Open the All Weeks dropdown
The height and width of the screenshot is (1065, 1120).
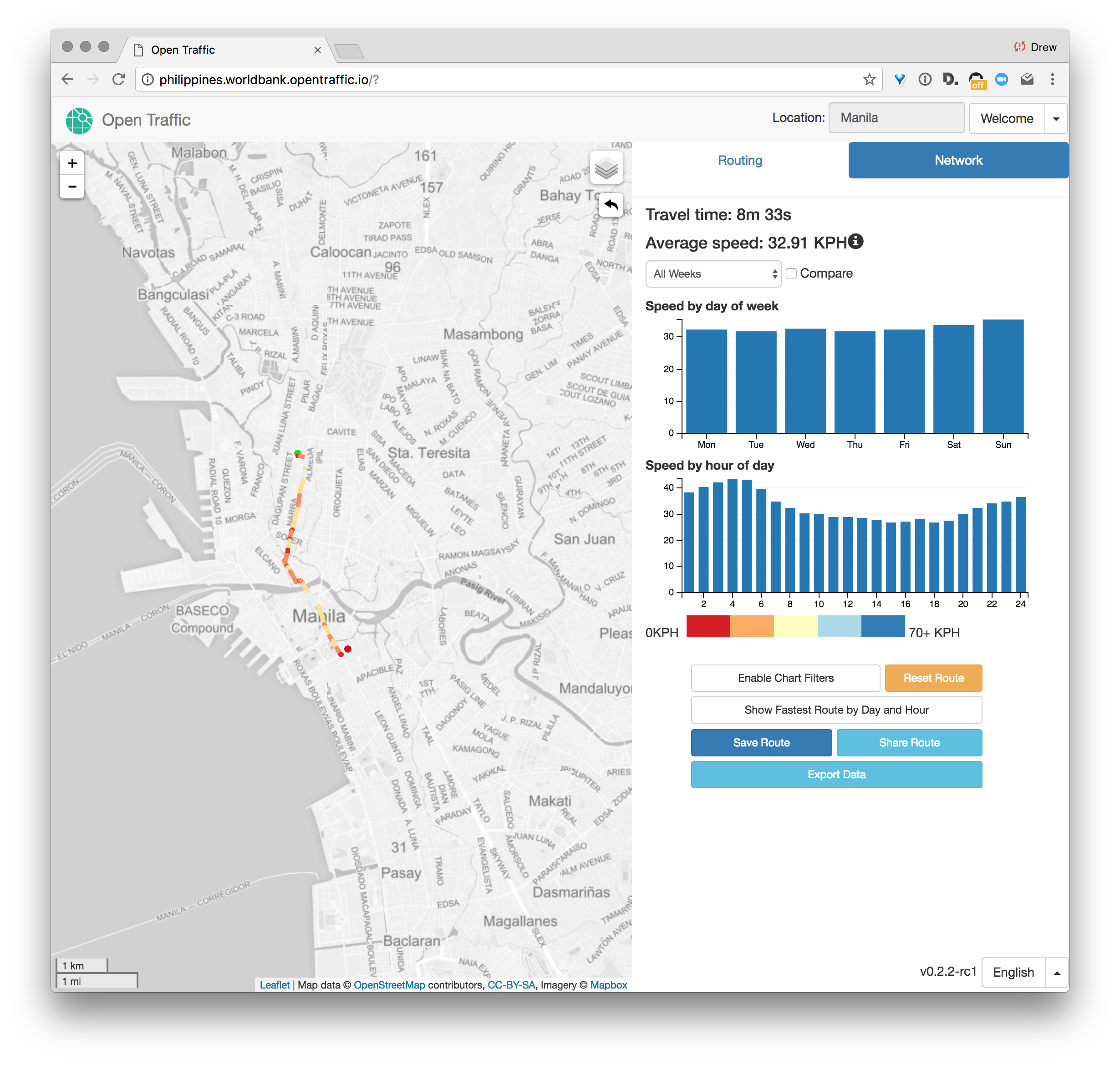click(713, 274)
